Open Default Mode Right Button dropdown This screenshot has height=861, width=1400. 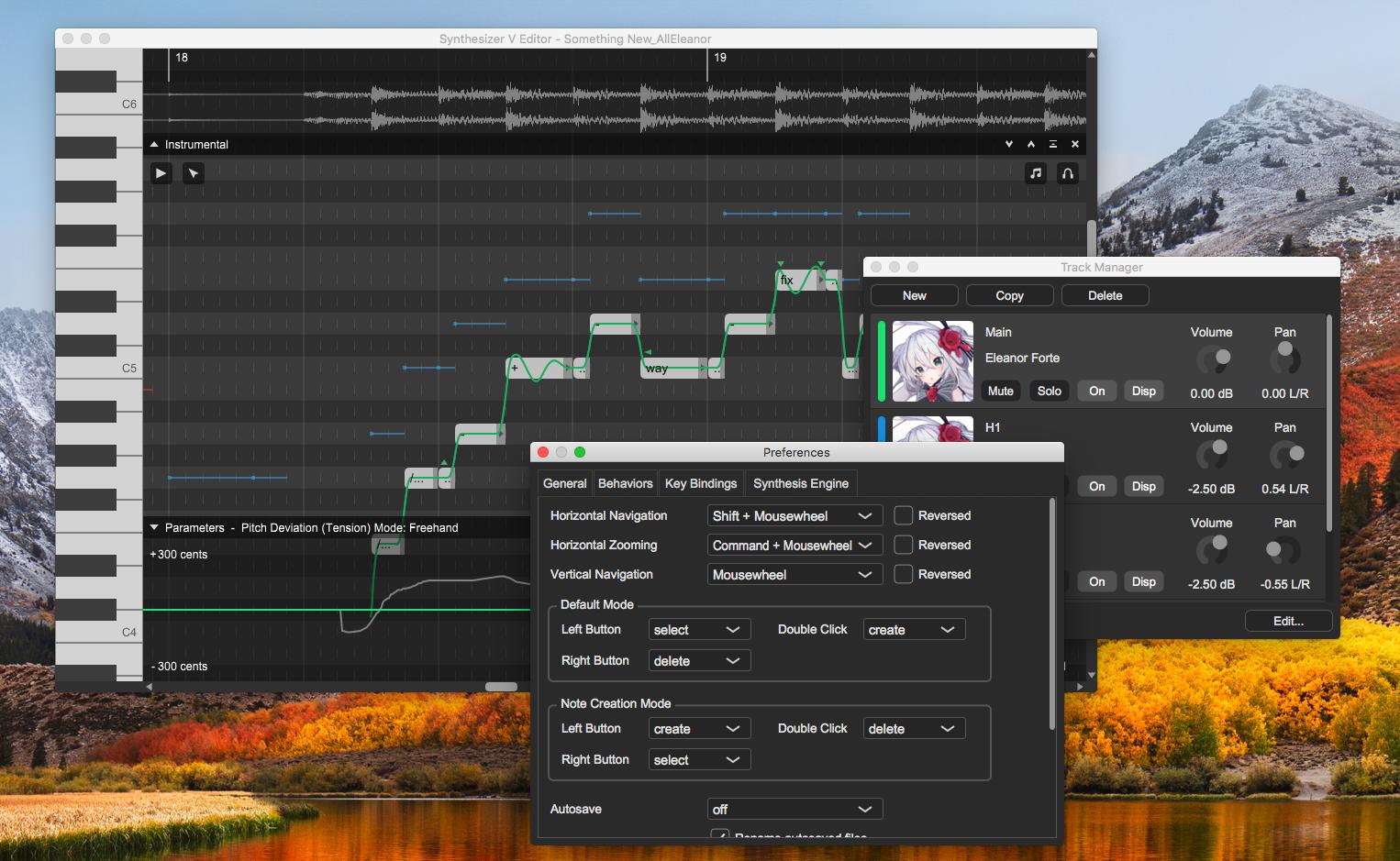(699, 661)
